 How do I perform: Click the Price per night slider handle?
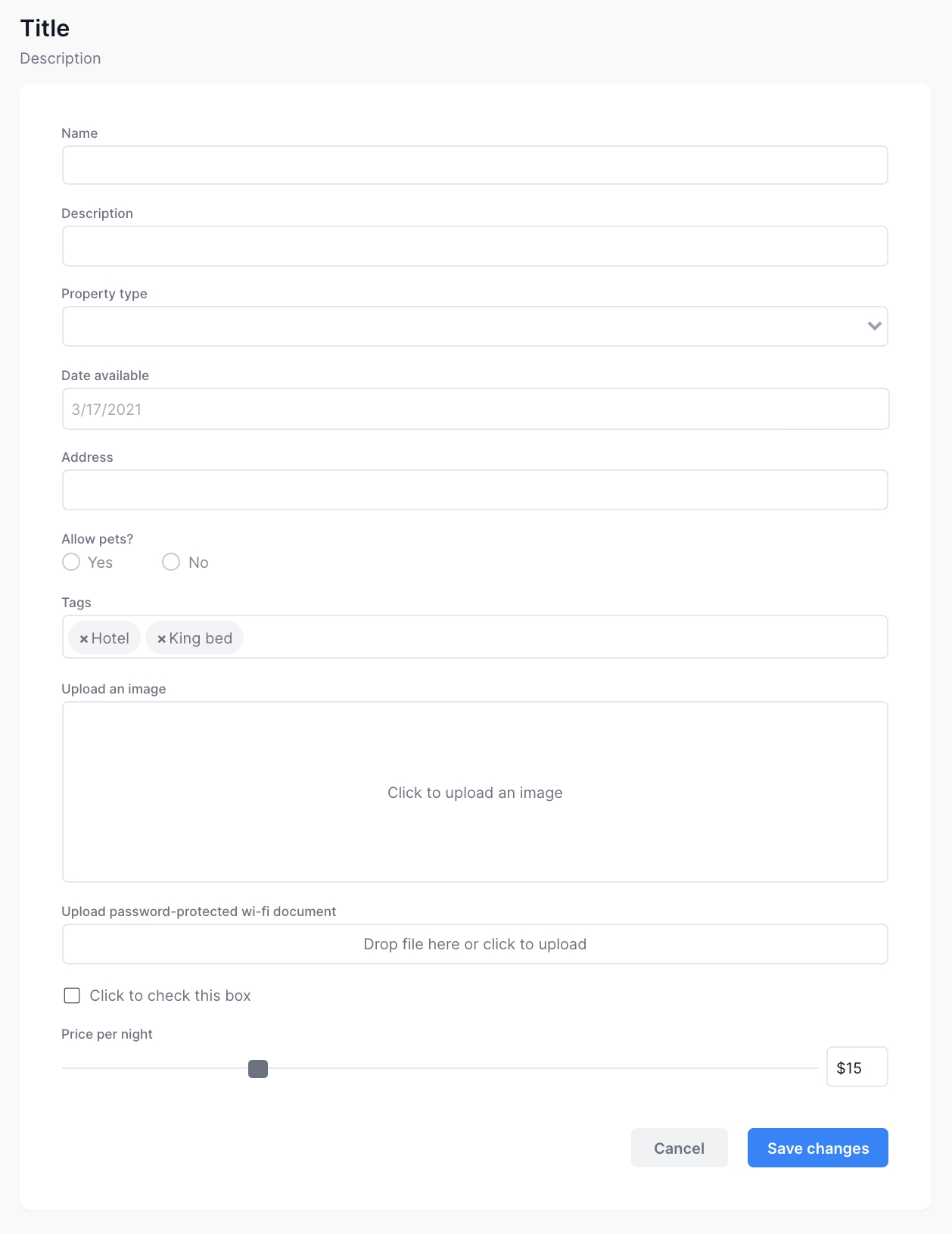coord(258,1068)
